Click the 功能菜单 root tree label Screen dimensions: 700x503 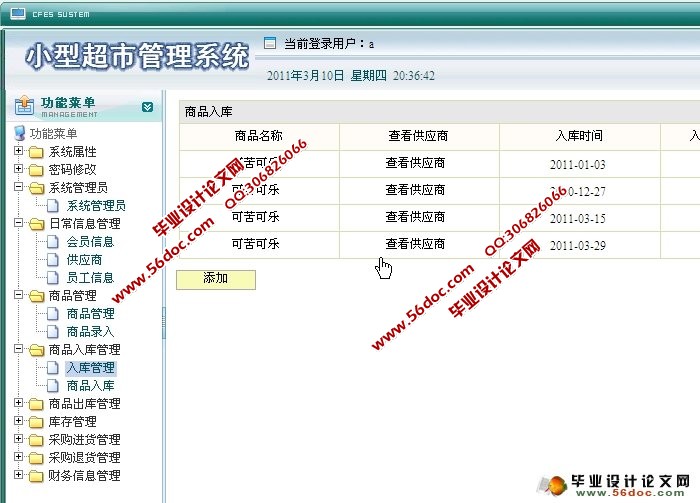pyautogui.click(x=53, y=133)
